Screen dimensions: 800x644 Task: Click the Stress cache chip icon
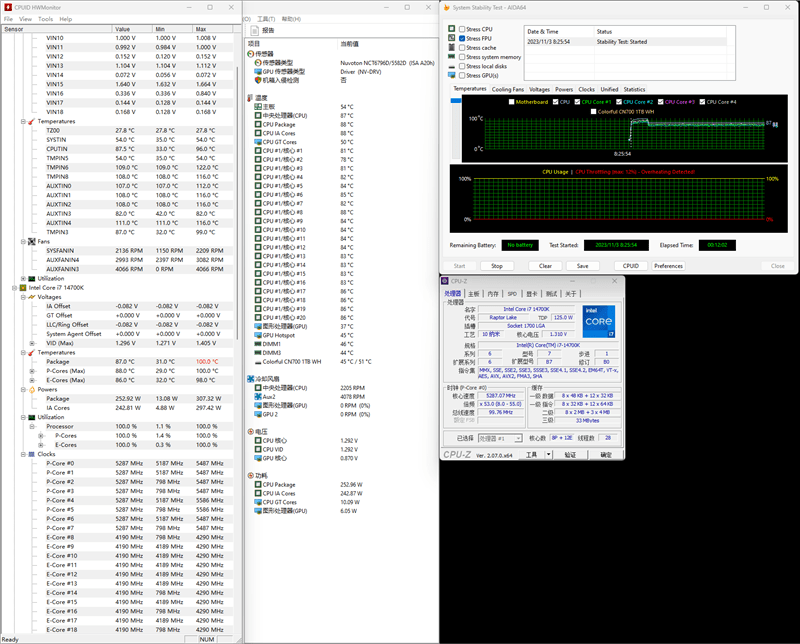(452, 47)
